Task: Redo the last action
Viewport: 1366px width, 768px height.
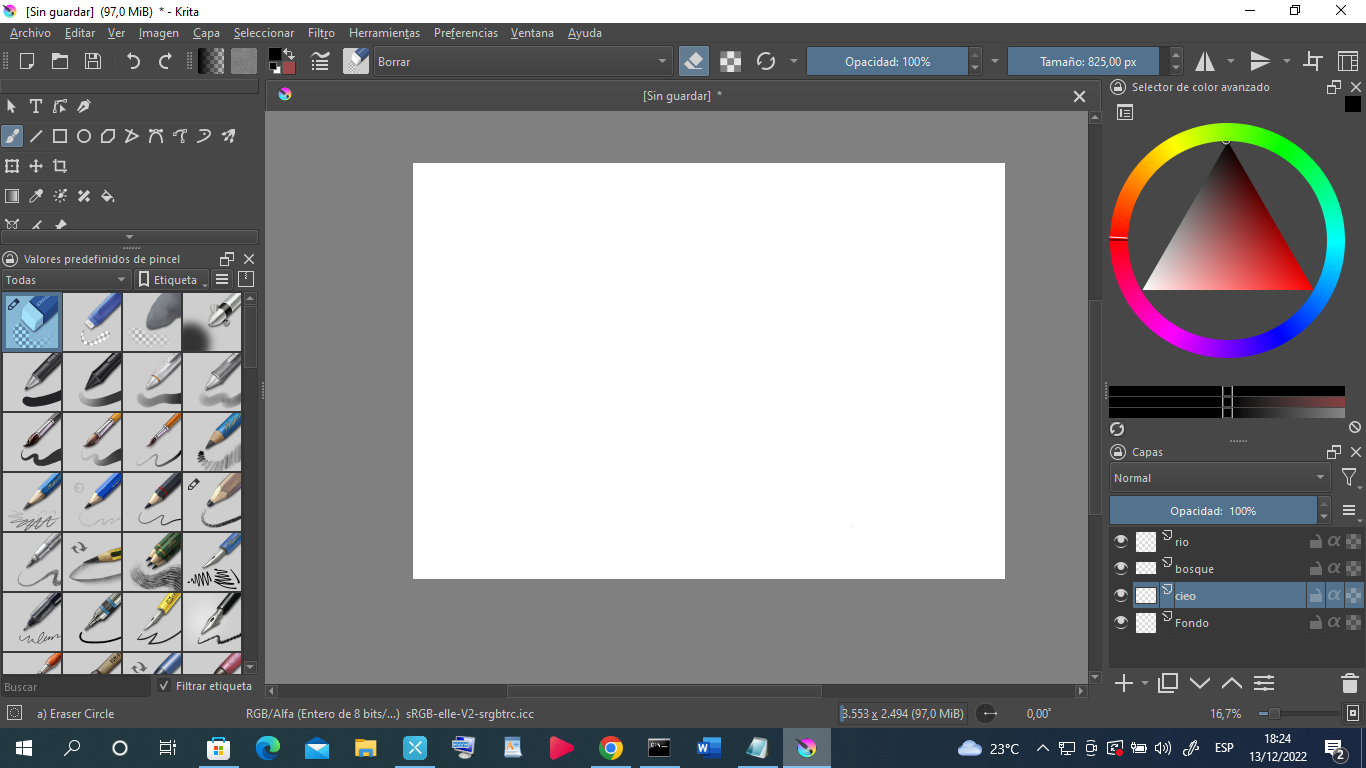Action: click(166, 61)
